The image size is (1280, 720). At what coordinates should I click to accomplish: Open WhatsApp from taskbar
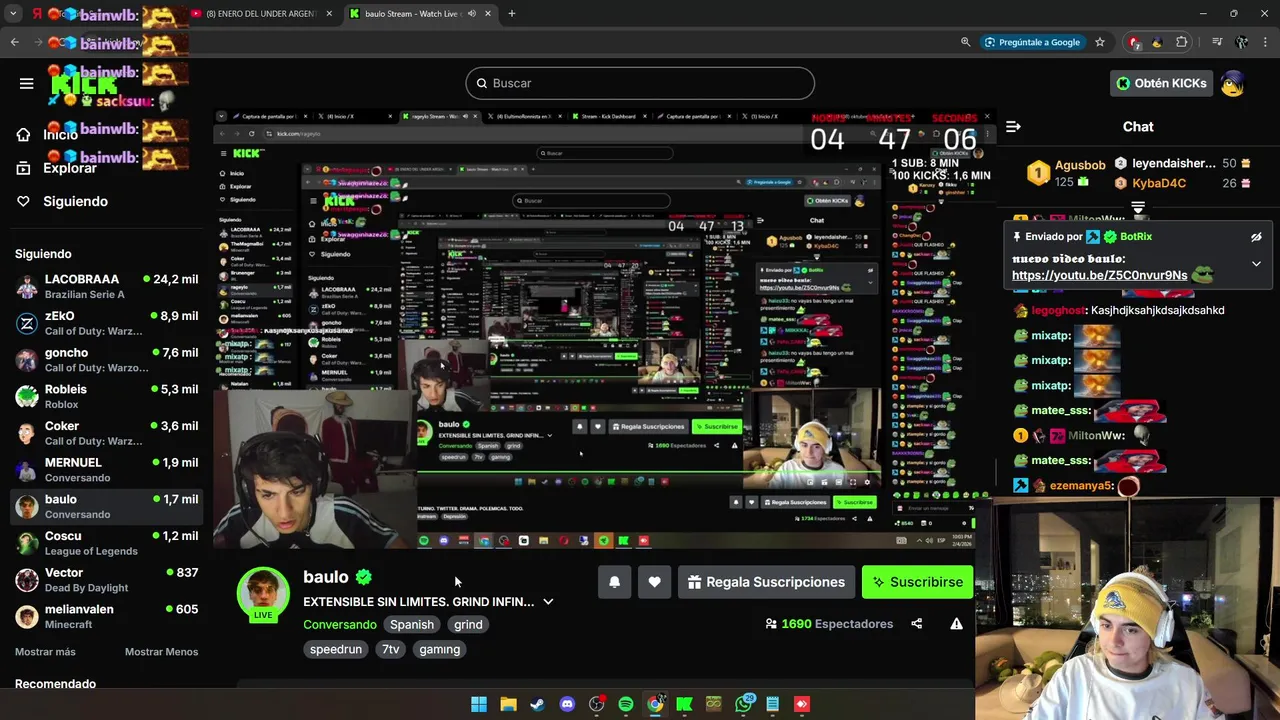[743, 704]
